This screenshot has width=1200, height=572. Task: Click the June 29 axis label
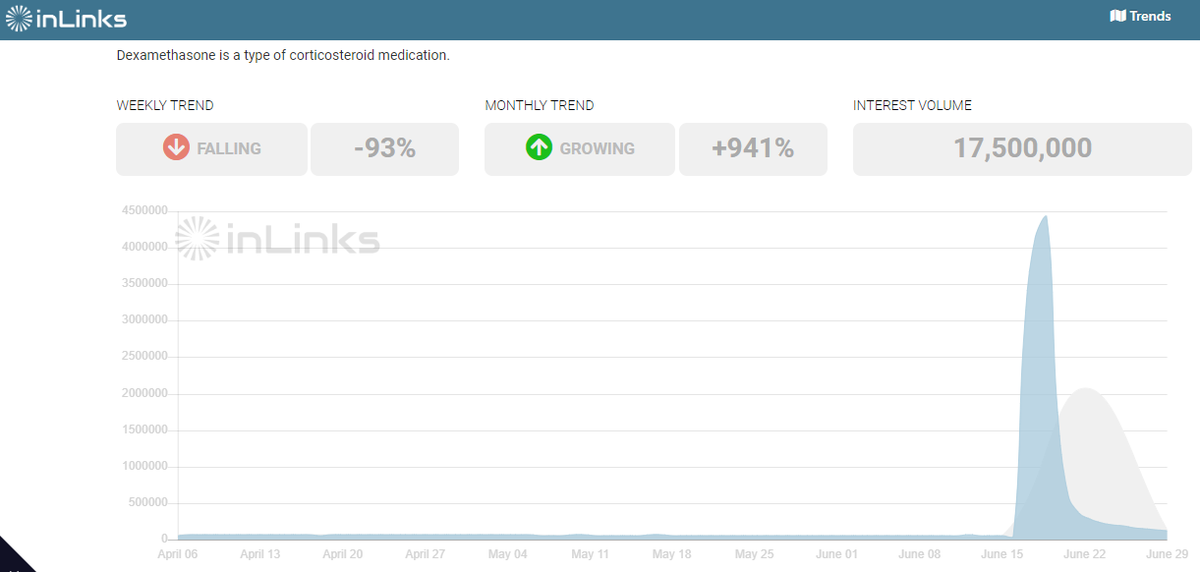pos(1166,553)
